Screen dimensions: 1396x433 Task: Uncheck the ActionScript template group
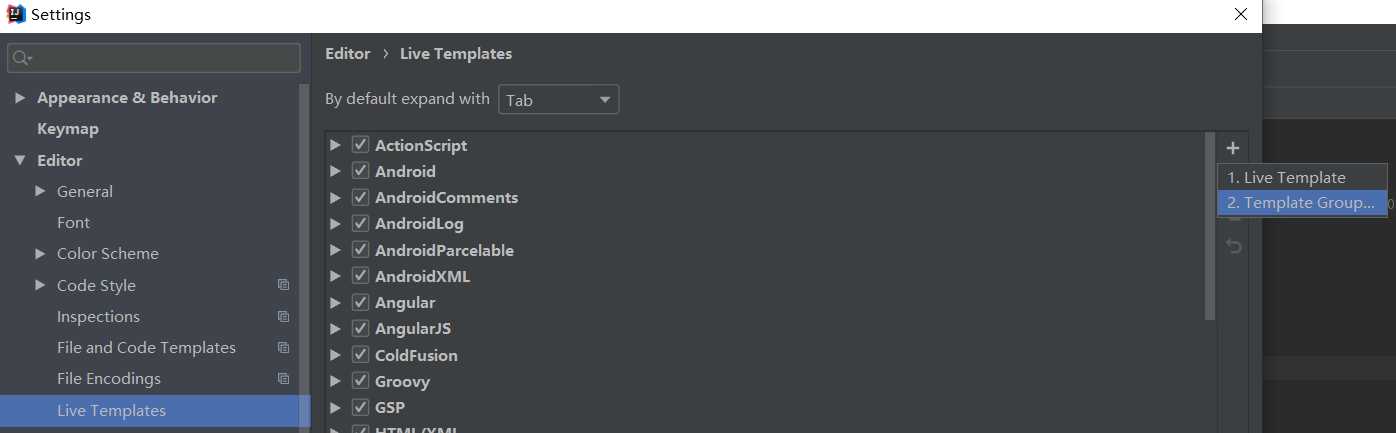[361, 145]
